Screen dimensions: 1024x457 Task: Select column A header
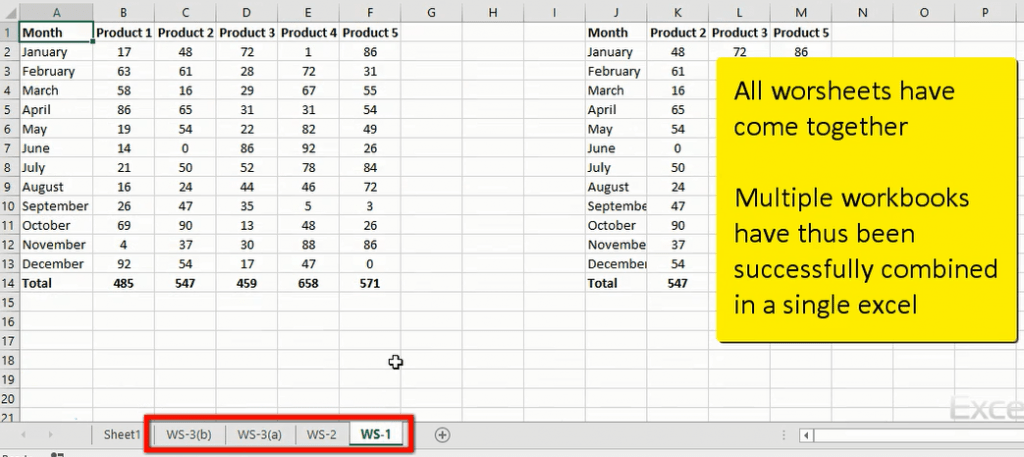pyautogui.click(x=56, y=12)
